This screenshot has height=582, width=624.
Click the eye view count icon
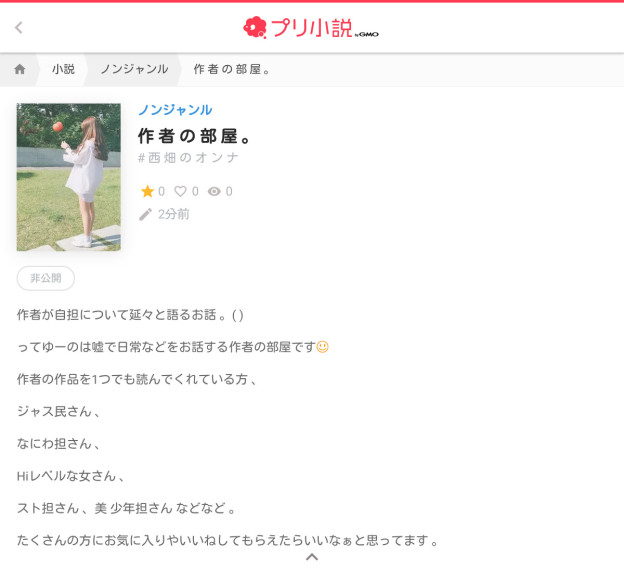tap(214, 191)
